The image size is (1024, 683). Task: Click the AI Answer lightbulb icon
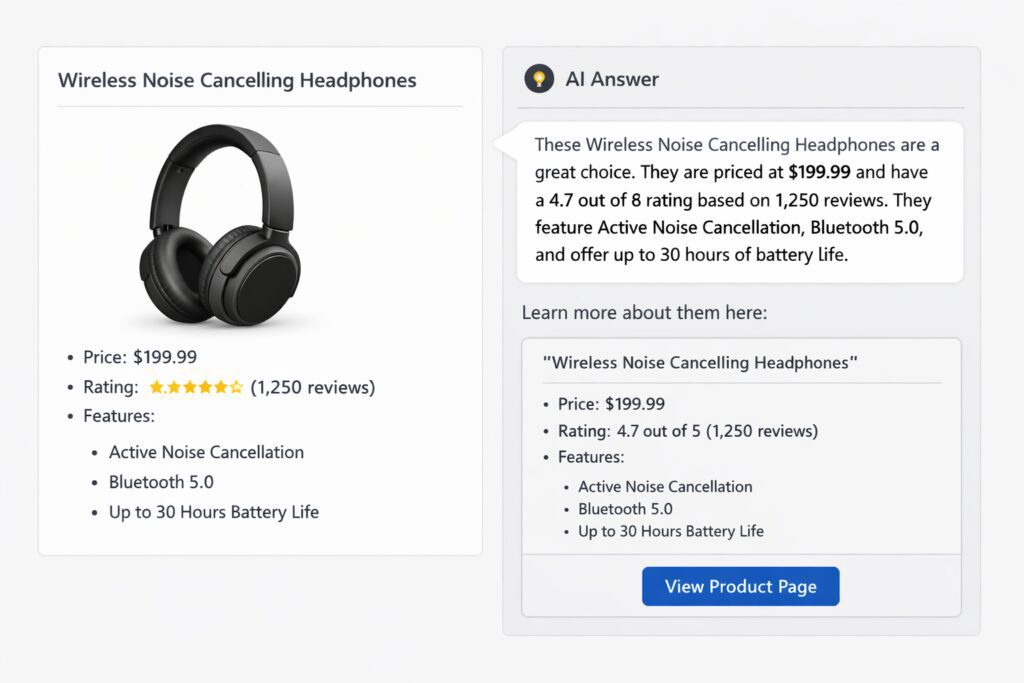pos(539,78)
